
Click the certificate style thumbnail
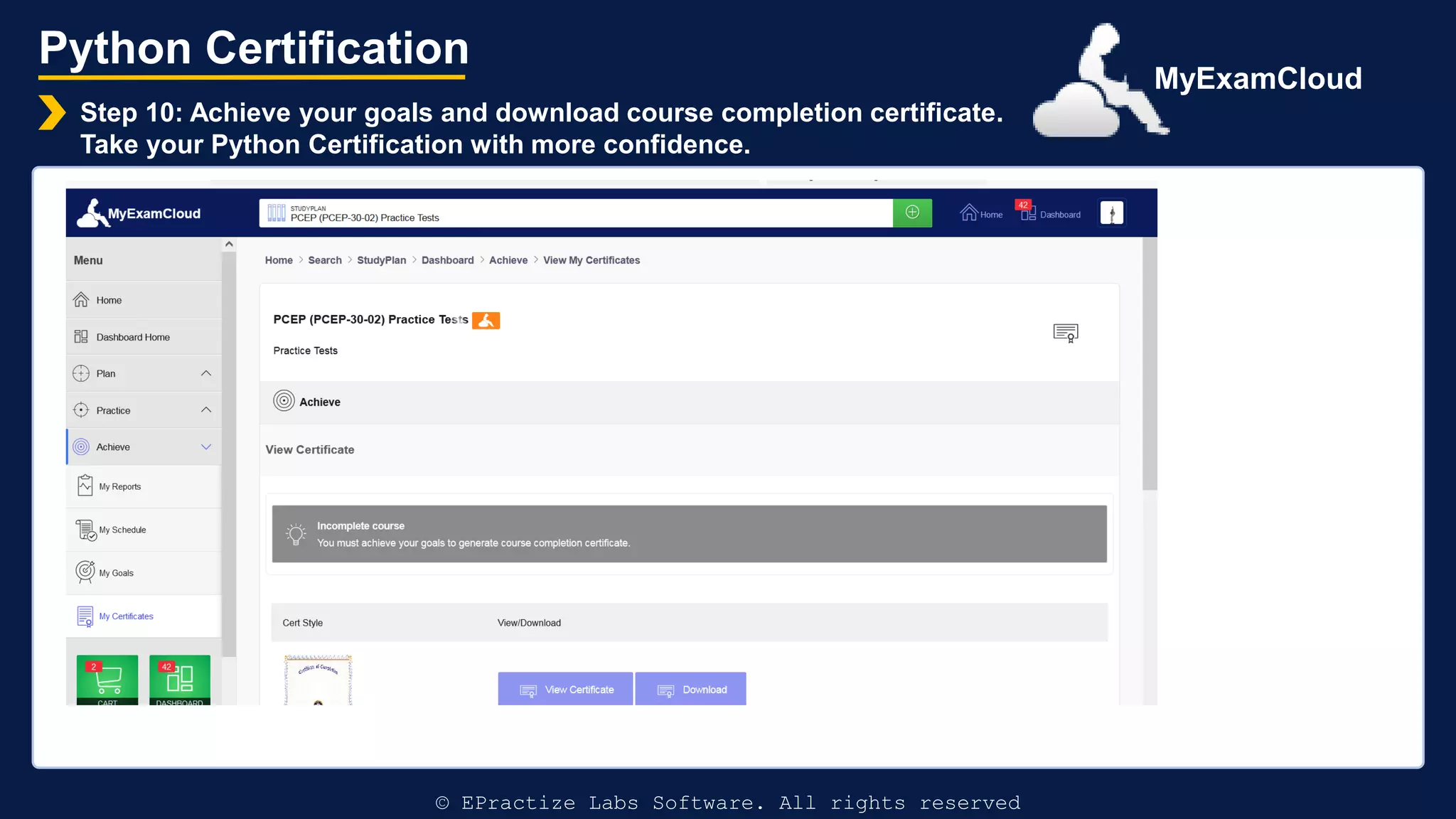pyautogui.click(x=318, y=680)
